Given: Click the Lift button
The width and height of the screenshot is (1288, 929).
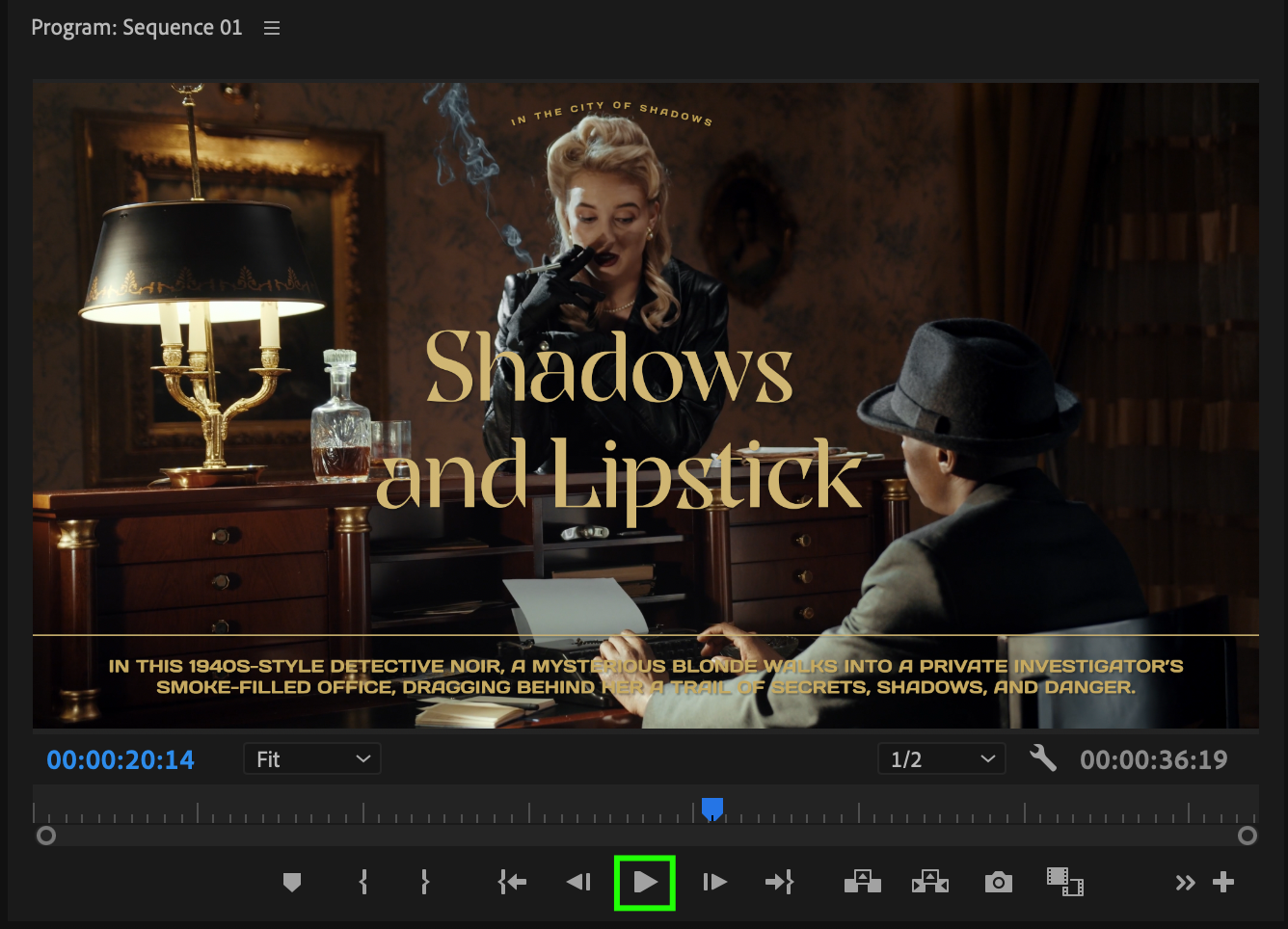Looking at the screenshot, I should (x=863, y=882).
